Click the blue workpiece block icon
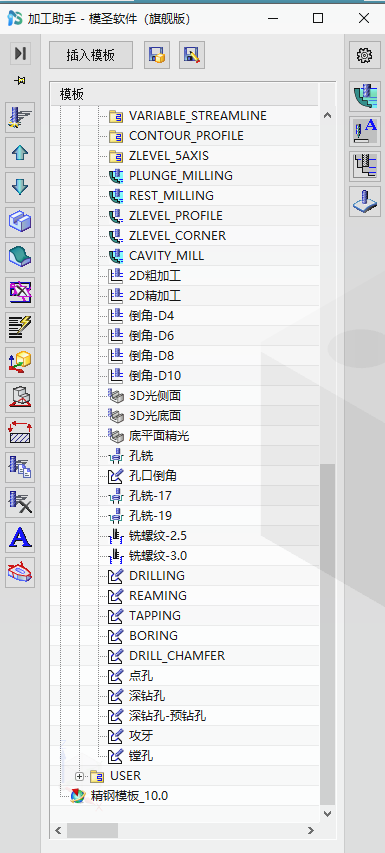 20,222
